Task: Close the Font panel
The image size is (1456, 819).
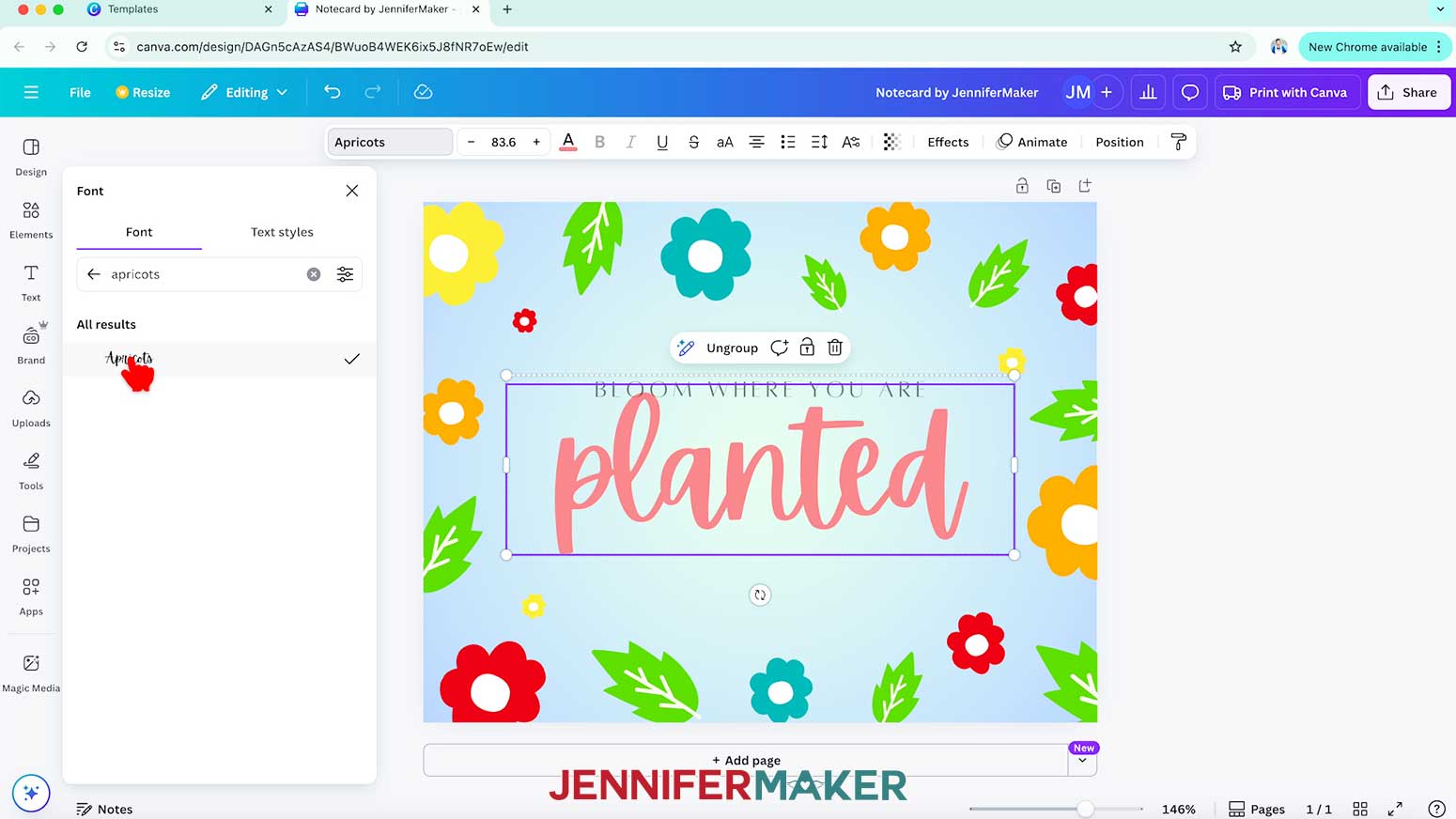Action: 352,191
